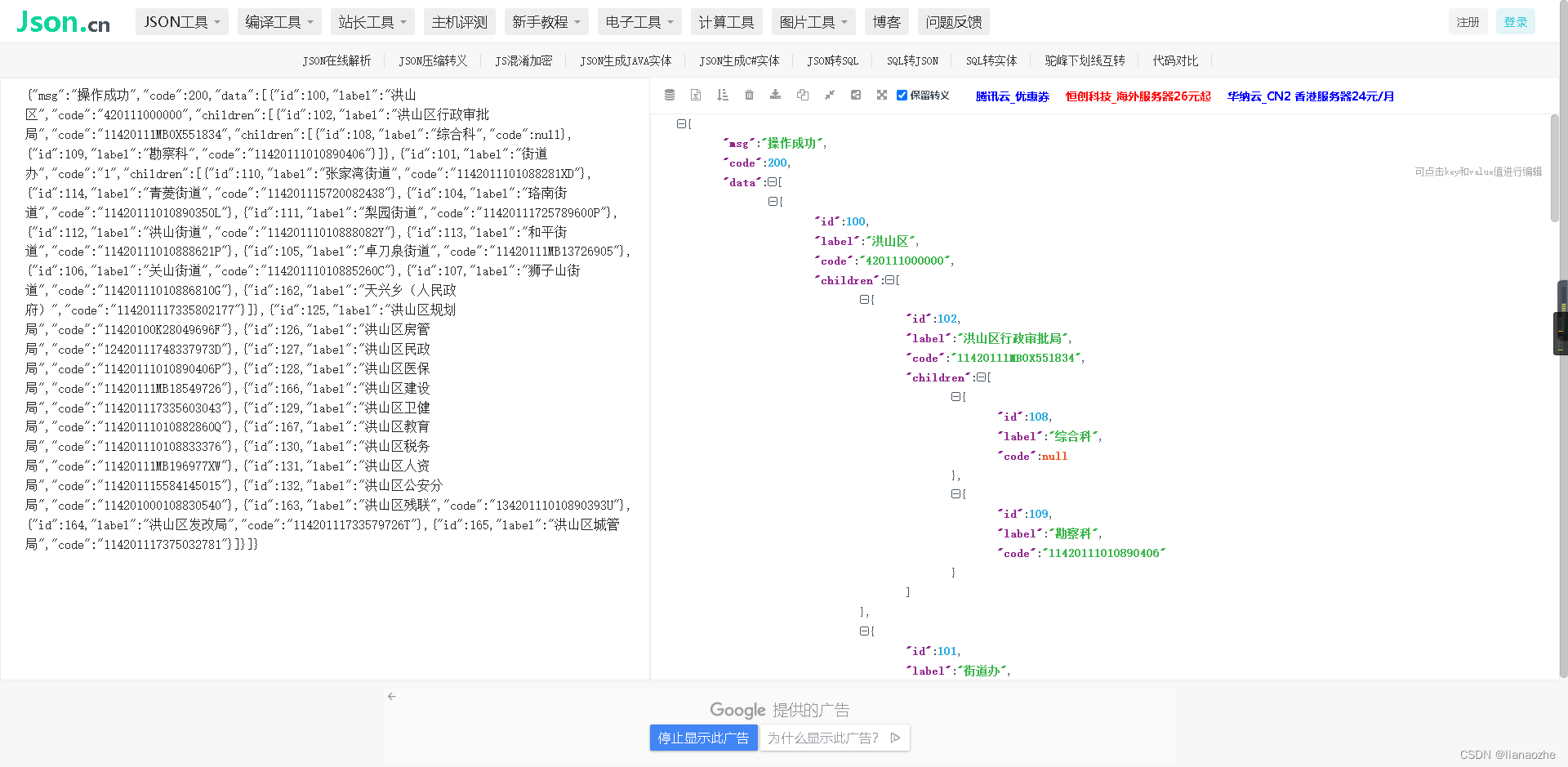
Task: Switch to the JSON压缩转义 tab
Action: (x=433, y=60)
